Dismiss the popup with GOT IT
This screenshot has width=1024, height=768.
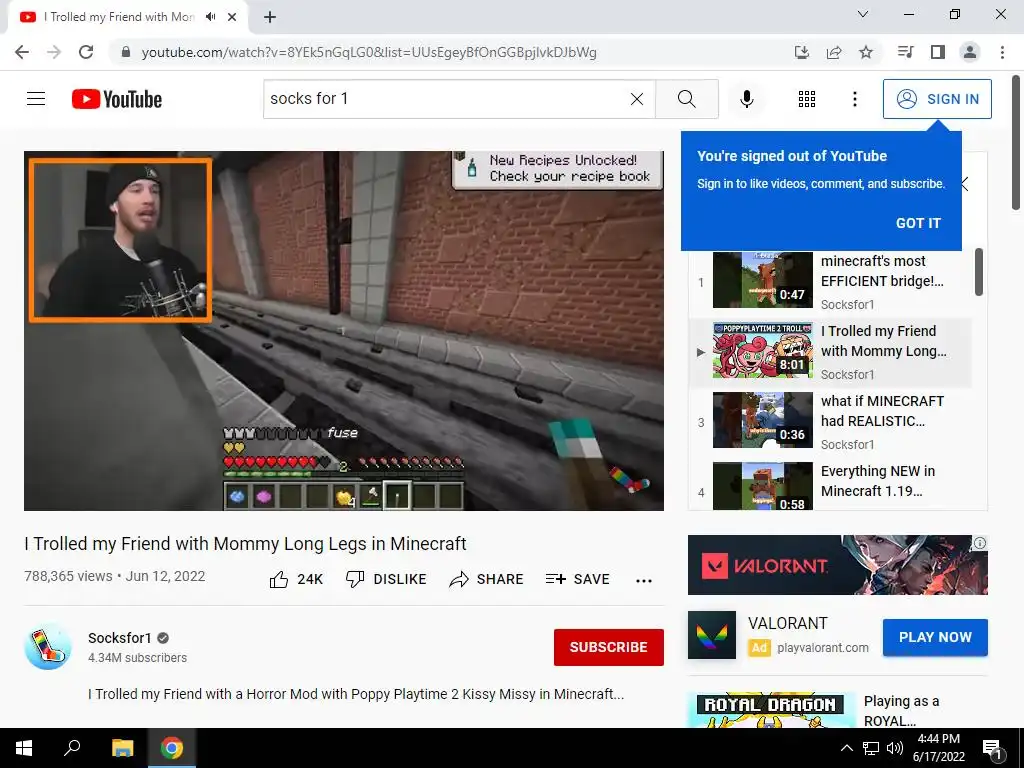(918, 223)
